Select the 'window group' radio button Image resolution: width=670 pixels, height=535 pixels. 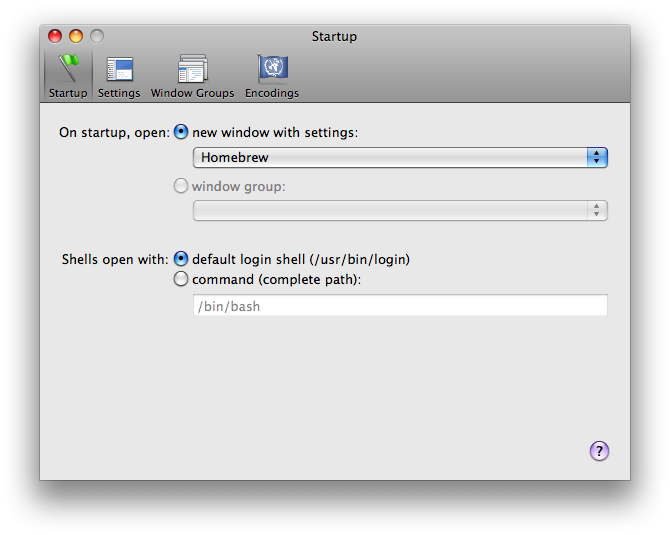tap(181, 186)
